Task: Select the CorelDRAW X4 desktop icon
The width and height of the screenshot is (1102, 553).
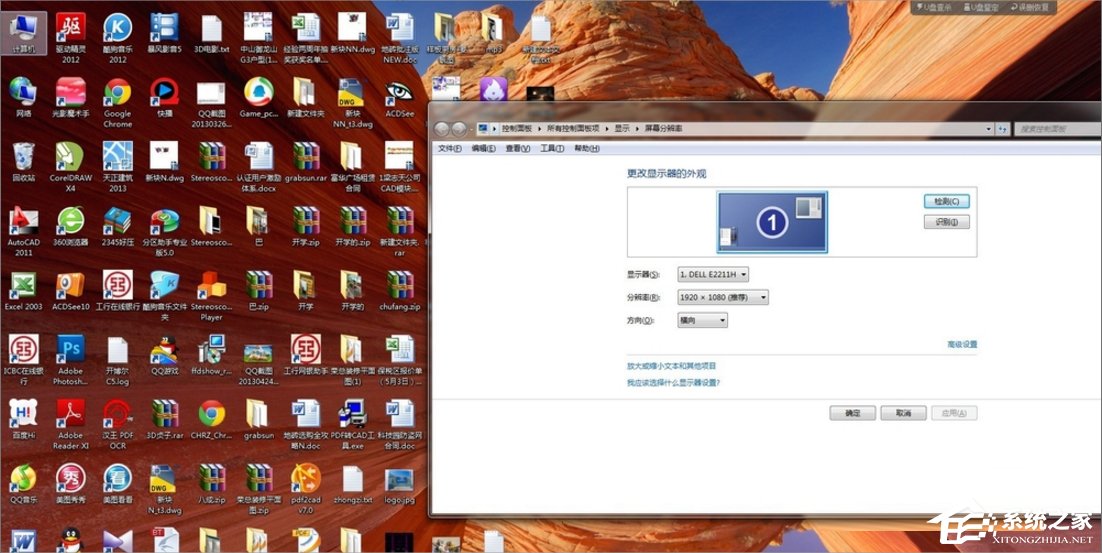Action: pyautogui.click(x=70, y=159)
